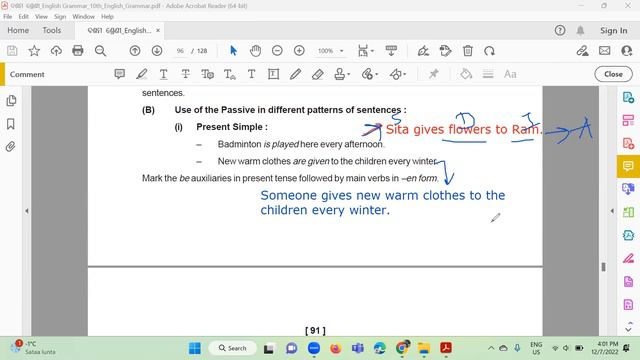This screenshot has height=360, width=640.
Task: Rotate the page with the rotate icon
Action: pyautogui.click(x=489, y=51)
